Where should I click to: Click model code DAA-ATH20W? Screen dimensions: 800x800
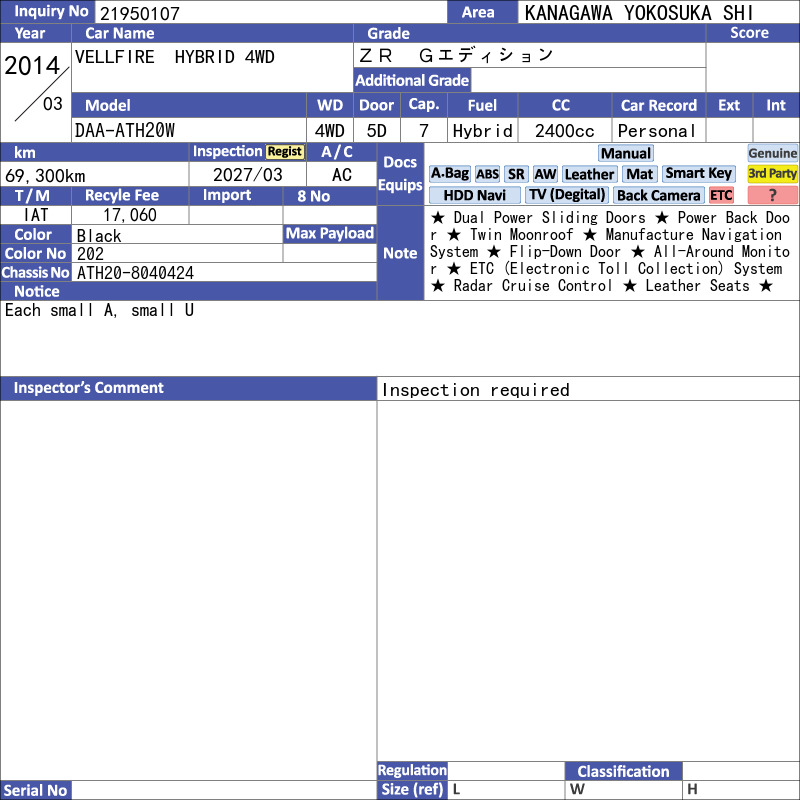click(x=124, y=131)
